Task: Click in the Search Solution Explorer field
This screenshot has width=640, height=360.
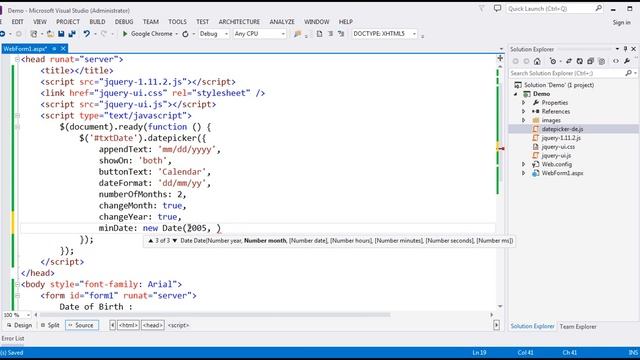Action: [567, 73]
